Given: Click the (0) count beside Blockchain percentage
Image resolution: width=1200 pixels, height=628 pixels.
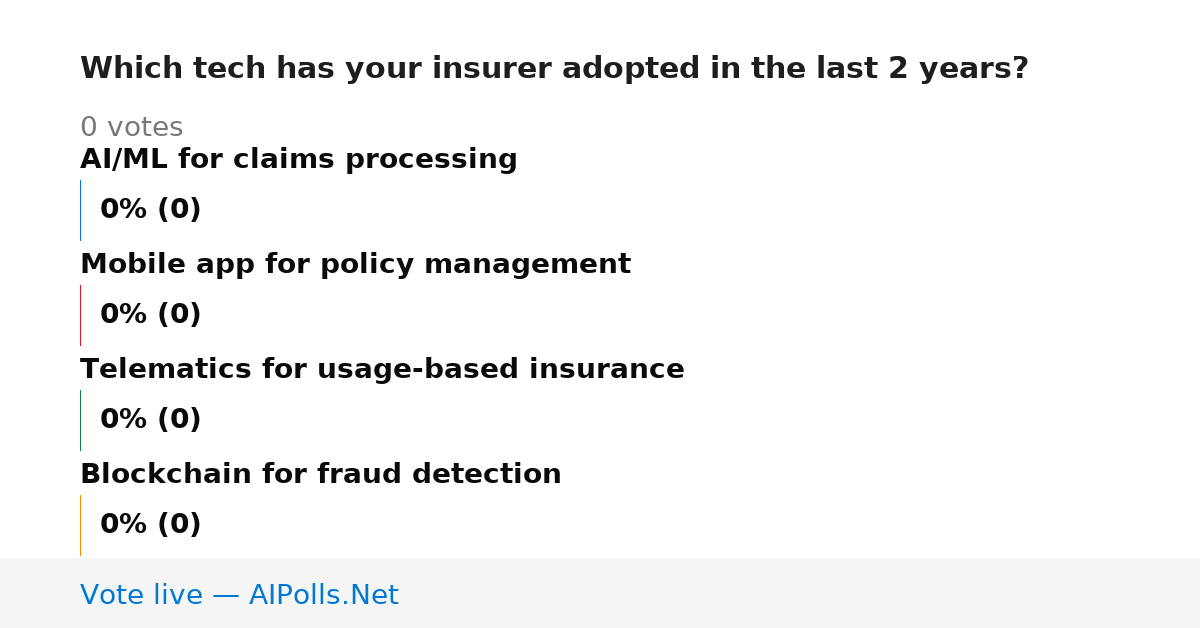Looking at the screenshot, I should pyautogui.click(x=179, y=525).
